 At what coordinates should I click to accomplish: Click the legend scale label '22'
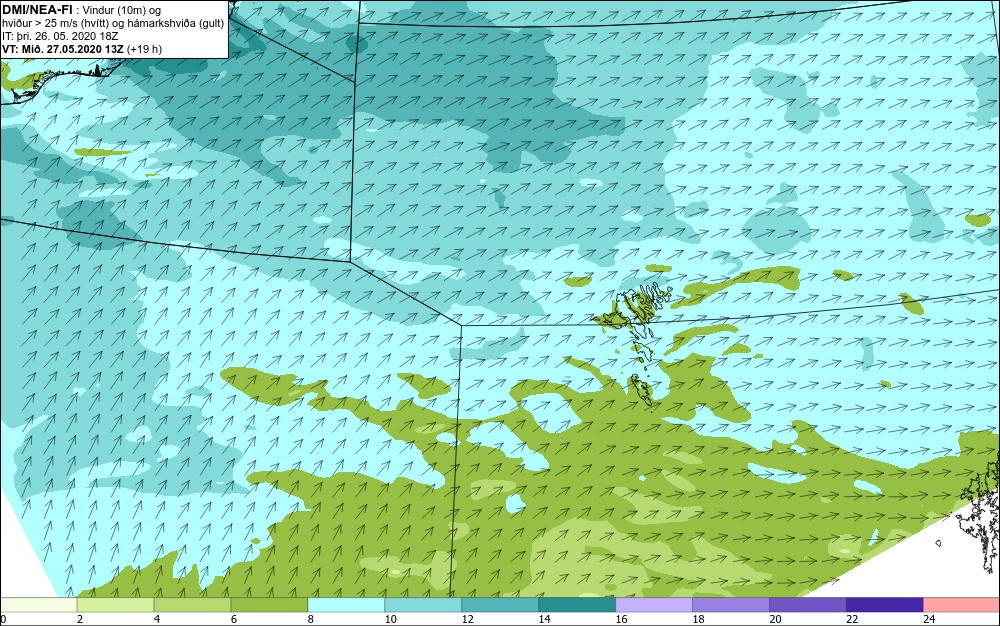pyautogui.click(x=852, y=619)
